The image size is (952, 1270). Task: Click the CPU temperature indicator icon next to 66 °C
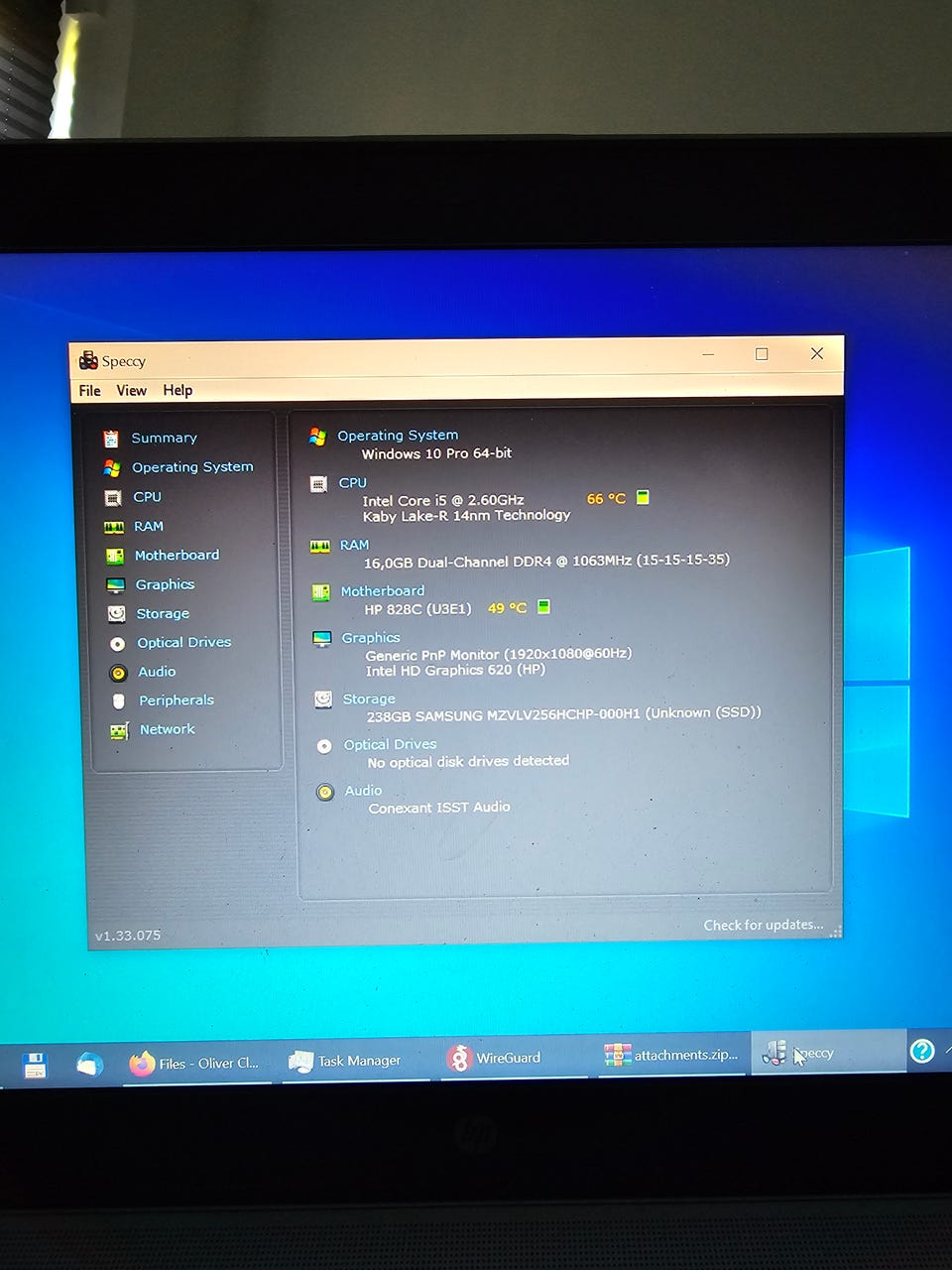point(643,497)
